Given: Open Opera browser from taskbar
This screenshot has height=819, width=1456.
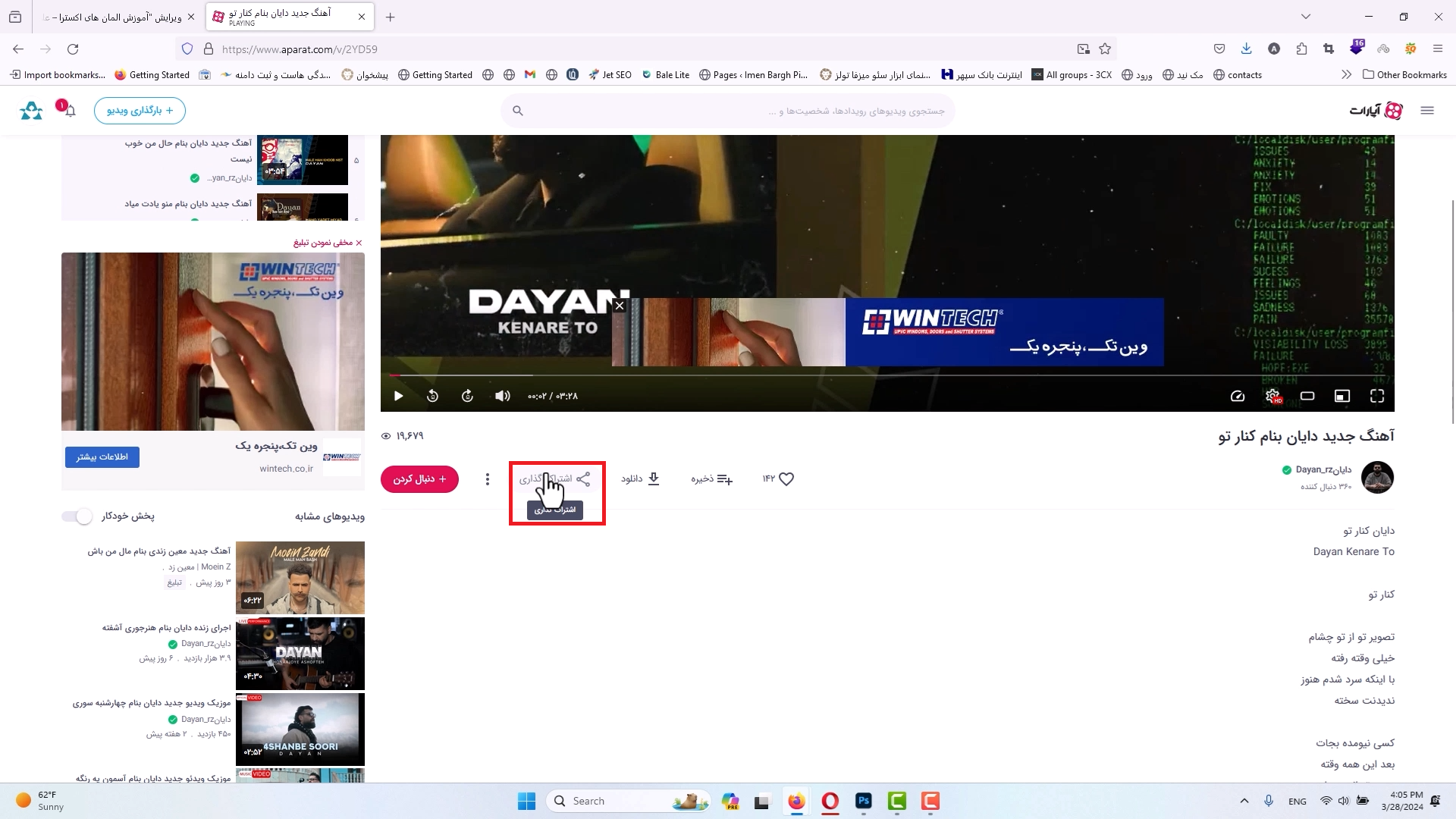Looking at the screenshot, I should point(830,801).
